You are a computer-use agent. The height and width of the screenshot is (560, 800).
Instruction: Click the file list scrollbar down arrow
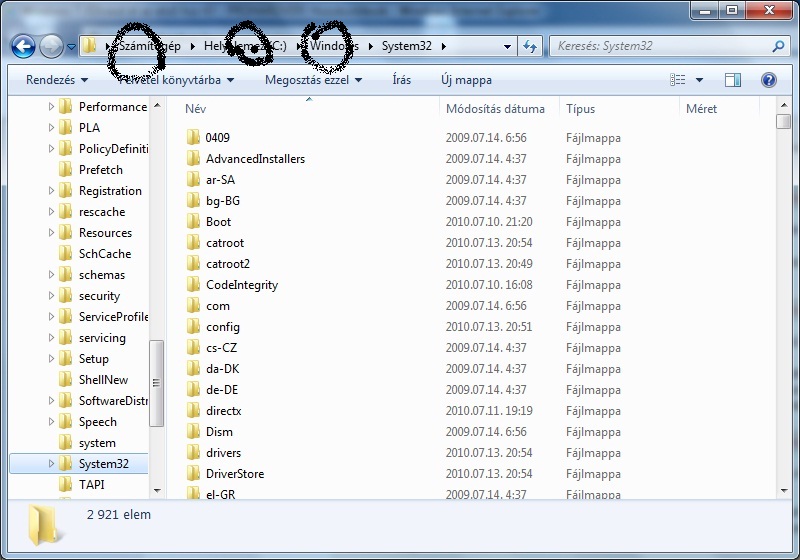[x=784, y=491]
